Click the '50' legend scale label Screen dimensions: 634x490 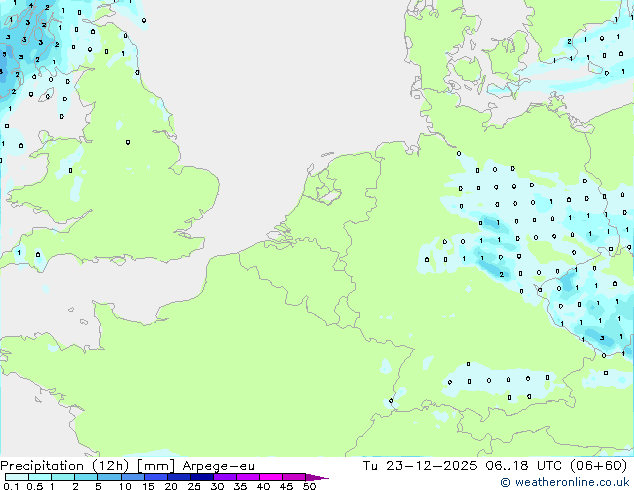(309, 486)
